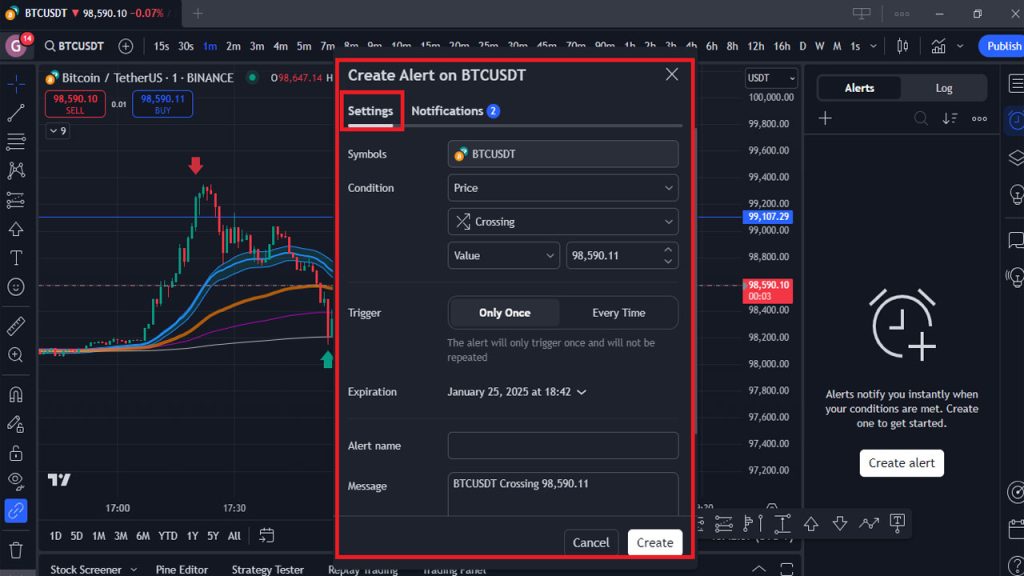This screenshot has height=576, width=1024.
Task: Toggle hide drawings with the eye icon
Action: tap(15, 478)
